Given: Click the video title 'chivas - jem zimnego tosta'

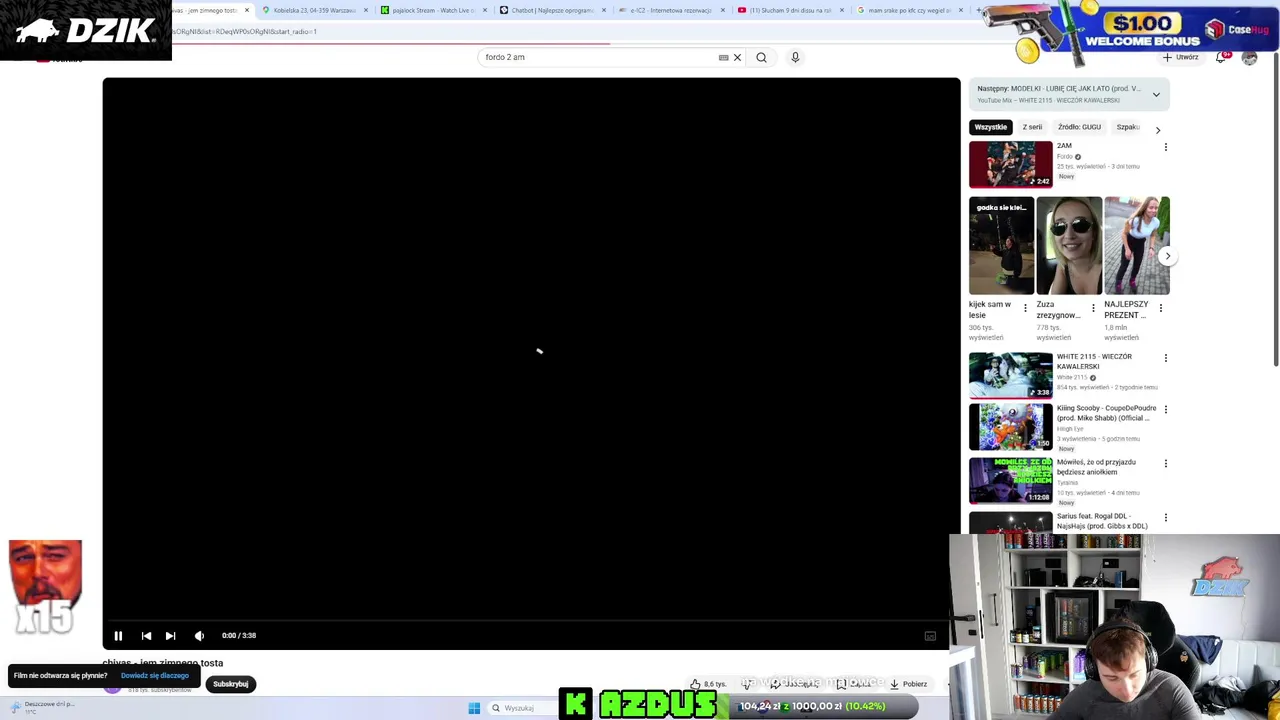Looking at the screenshot, I should pos(163,663).
